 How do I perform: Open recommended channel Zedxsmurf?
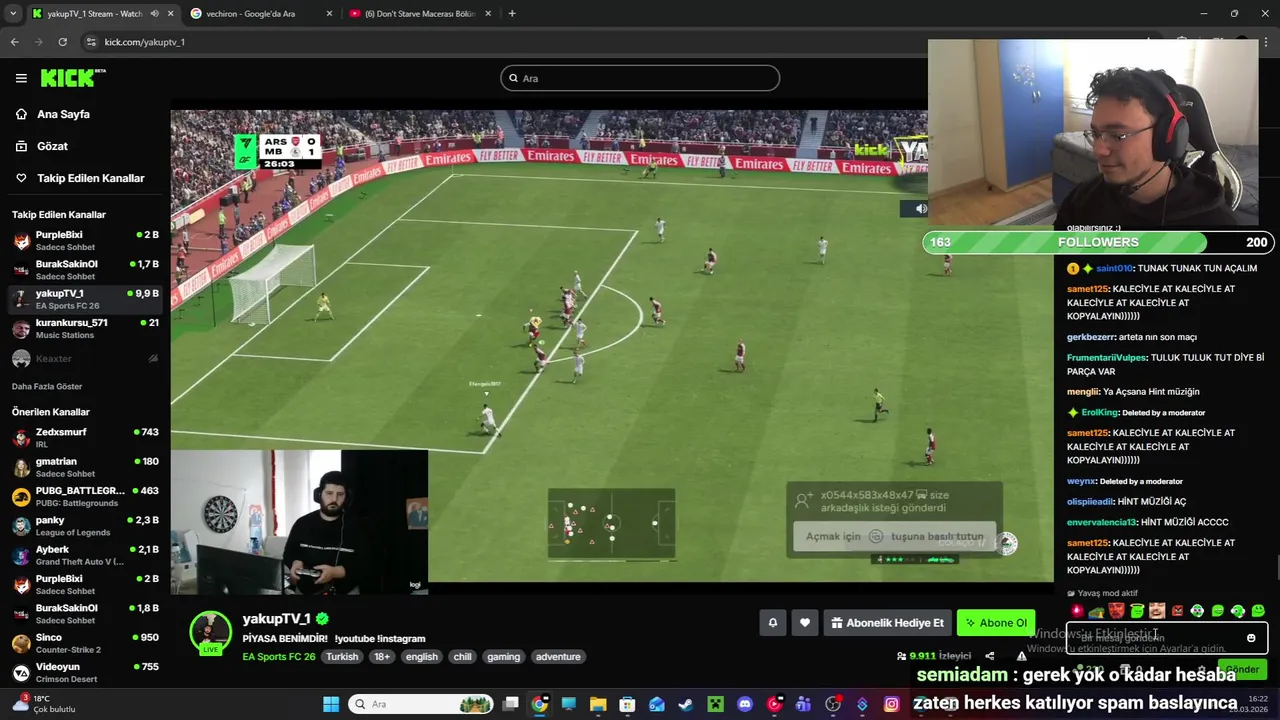(85, 438)
